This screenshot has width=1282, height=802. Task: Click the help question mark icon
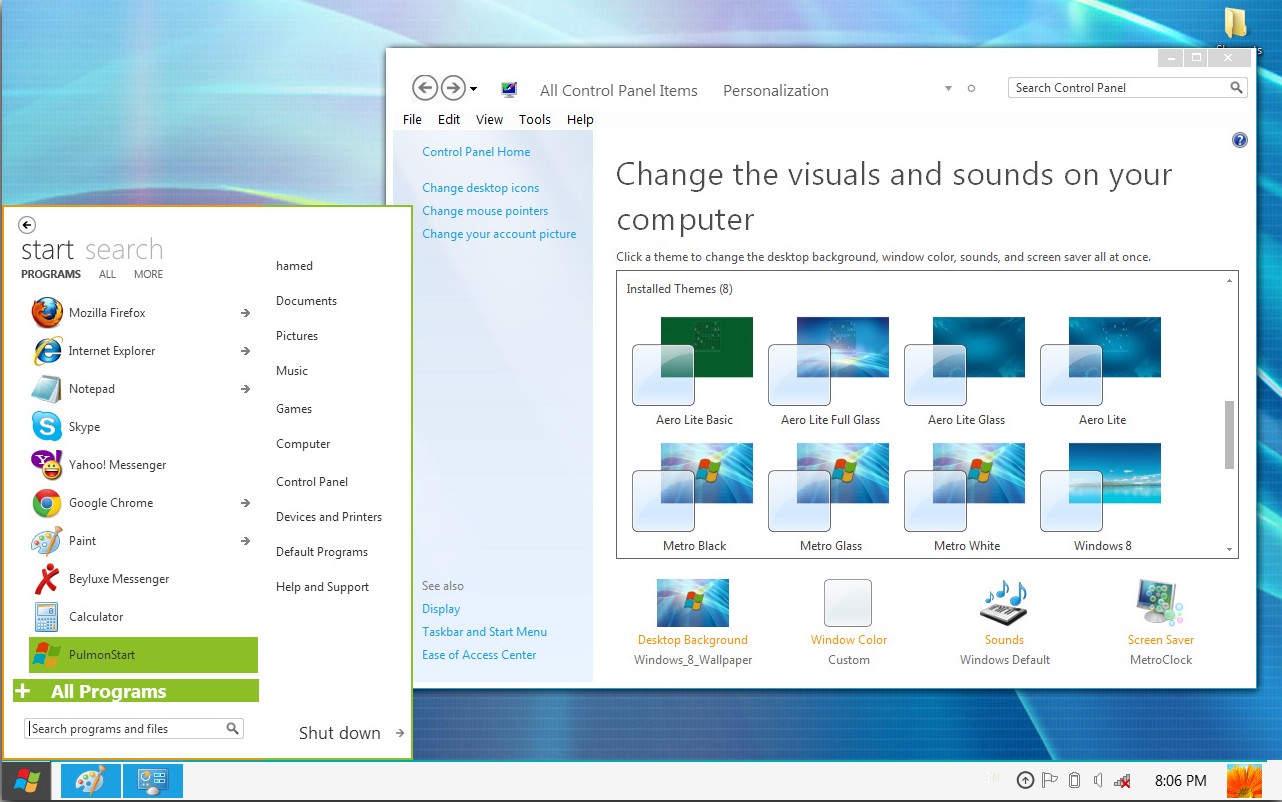[x=1240, y=141]
